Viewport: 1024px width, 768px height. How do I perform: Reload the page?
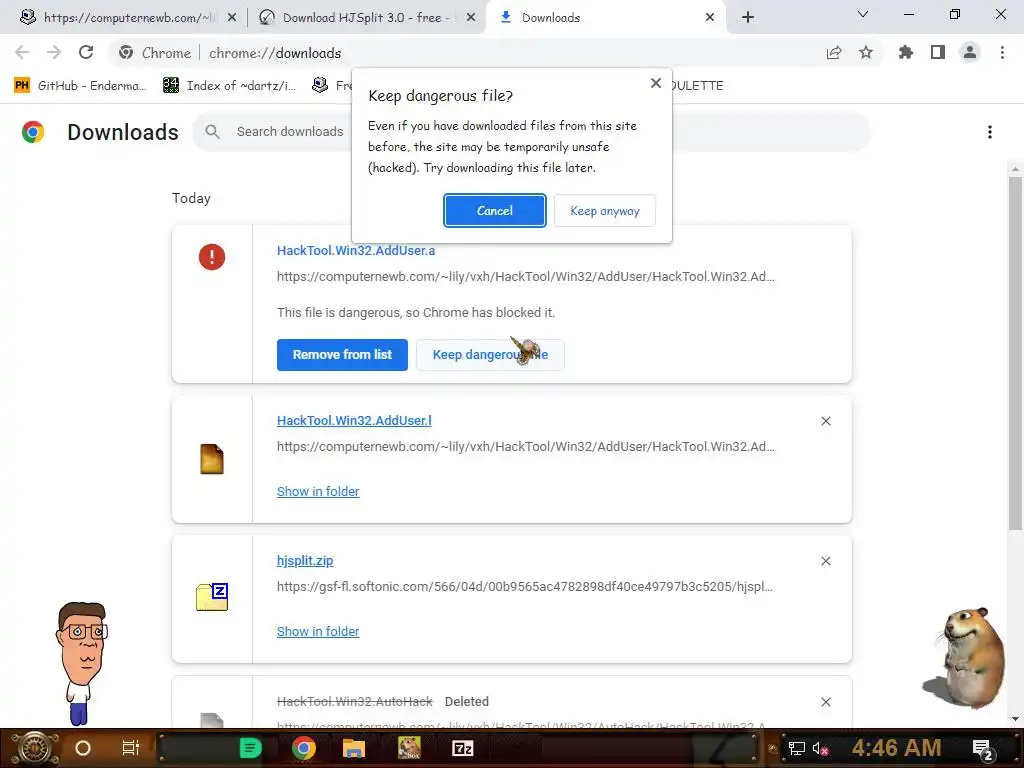point(86,52)
